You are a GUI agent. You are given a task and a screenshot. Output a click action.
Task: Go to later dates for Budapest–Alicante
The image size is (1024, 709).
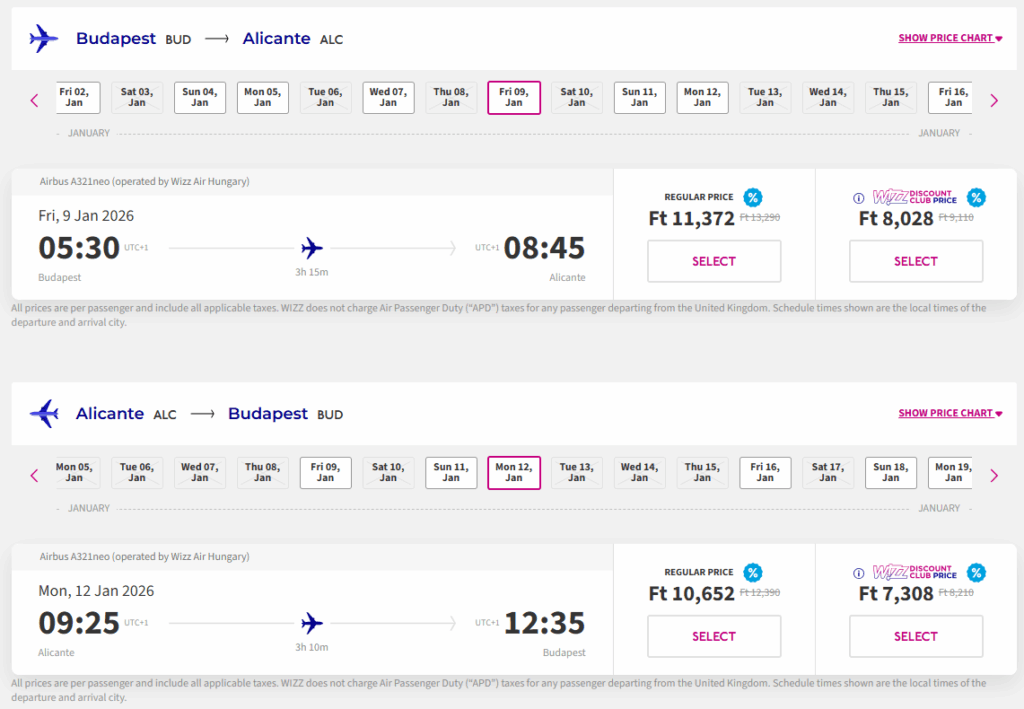pyautogui.click(x=993, y=100)
